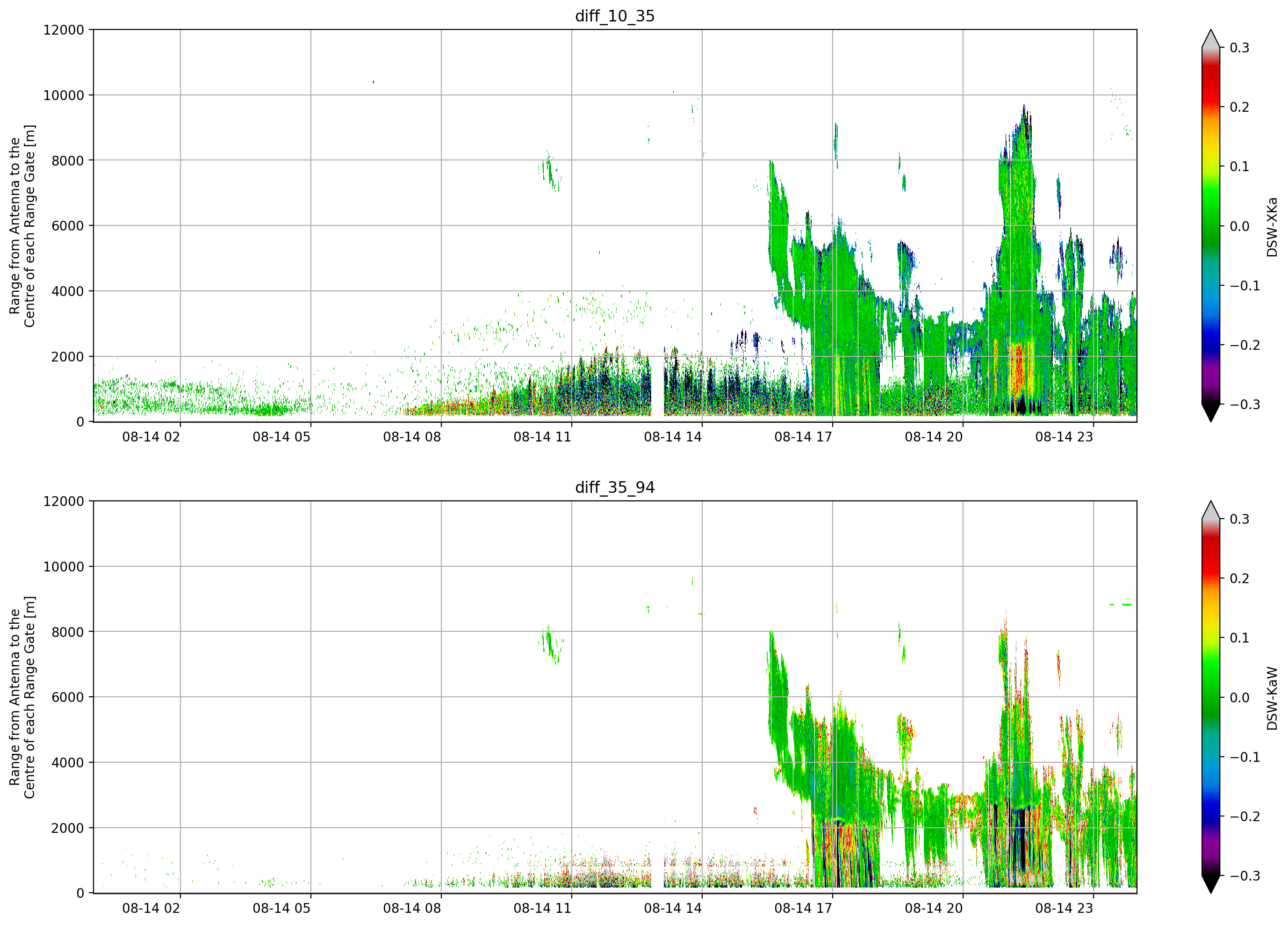
Task: Click the −0.1 tick on DSW-XKa colorbar
Action: pos(1244,286)
